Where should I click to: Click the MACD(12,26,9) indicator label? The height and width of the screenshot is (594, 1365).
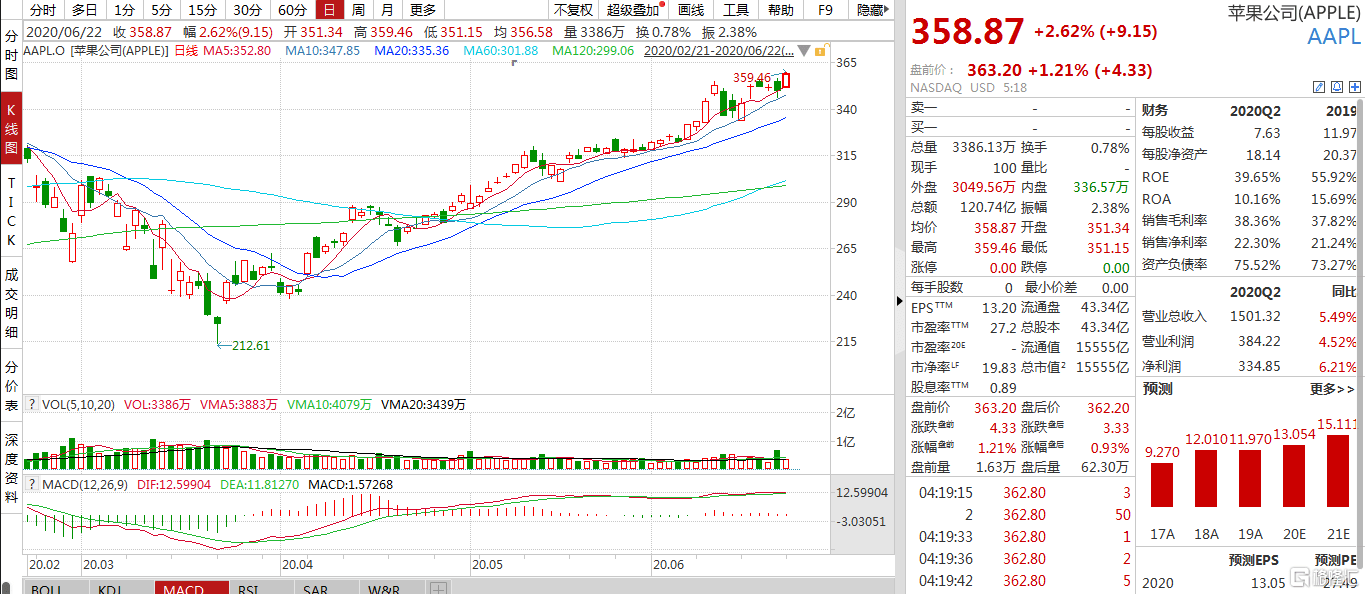pyautogui.click(x=87, y=484)
